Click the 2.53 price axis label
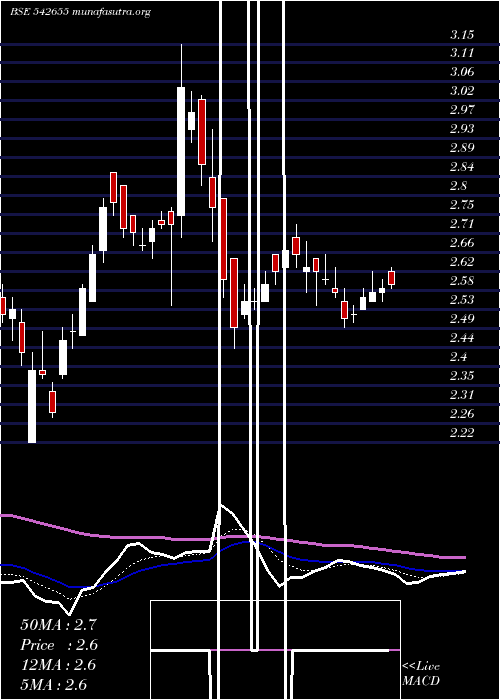 pos(462,300)
